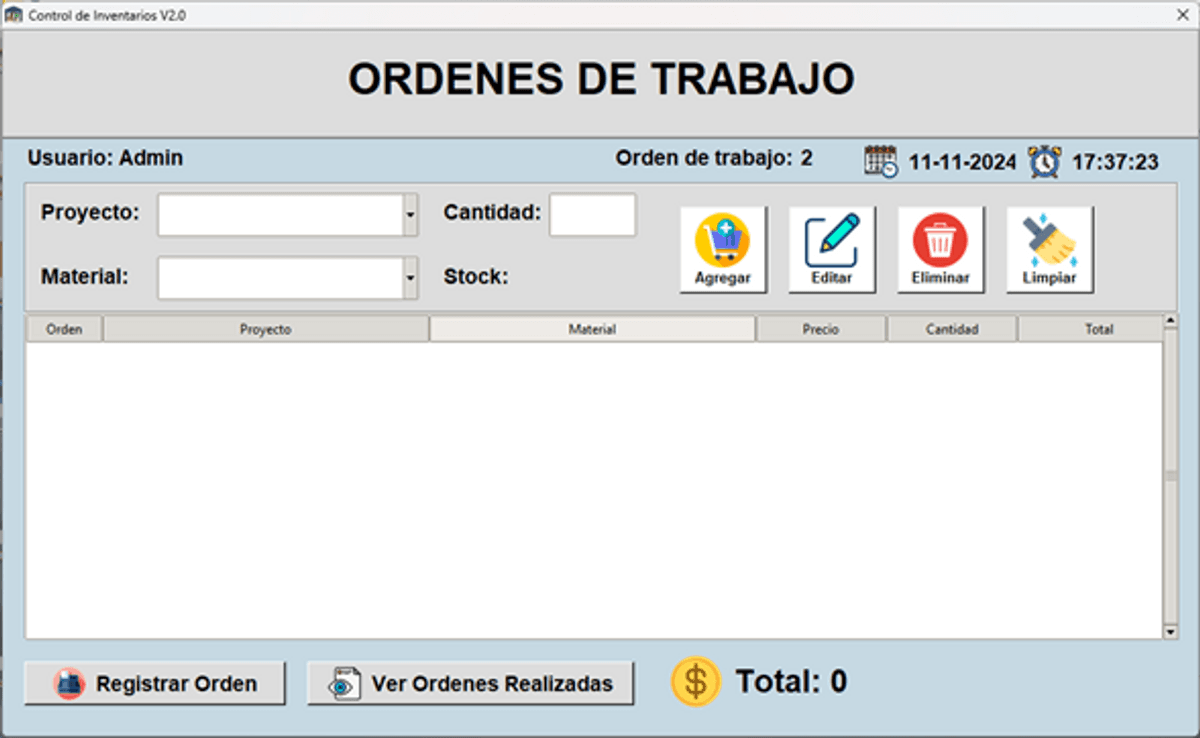Image resolution: width=1200 pixels, height=738 pixels.
Task: Click the app icon in title bar
Action: (14, 15)
